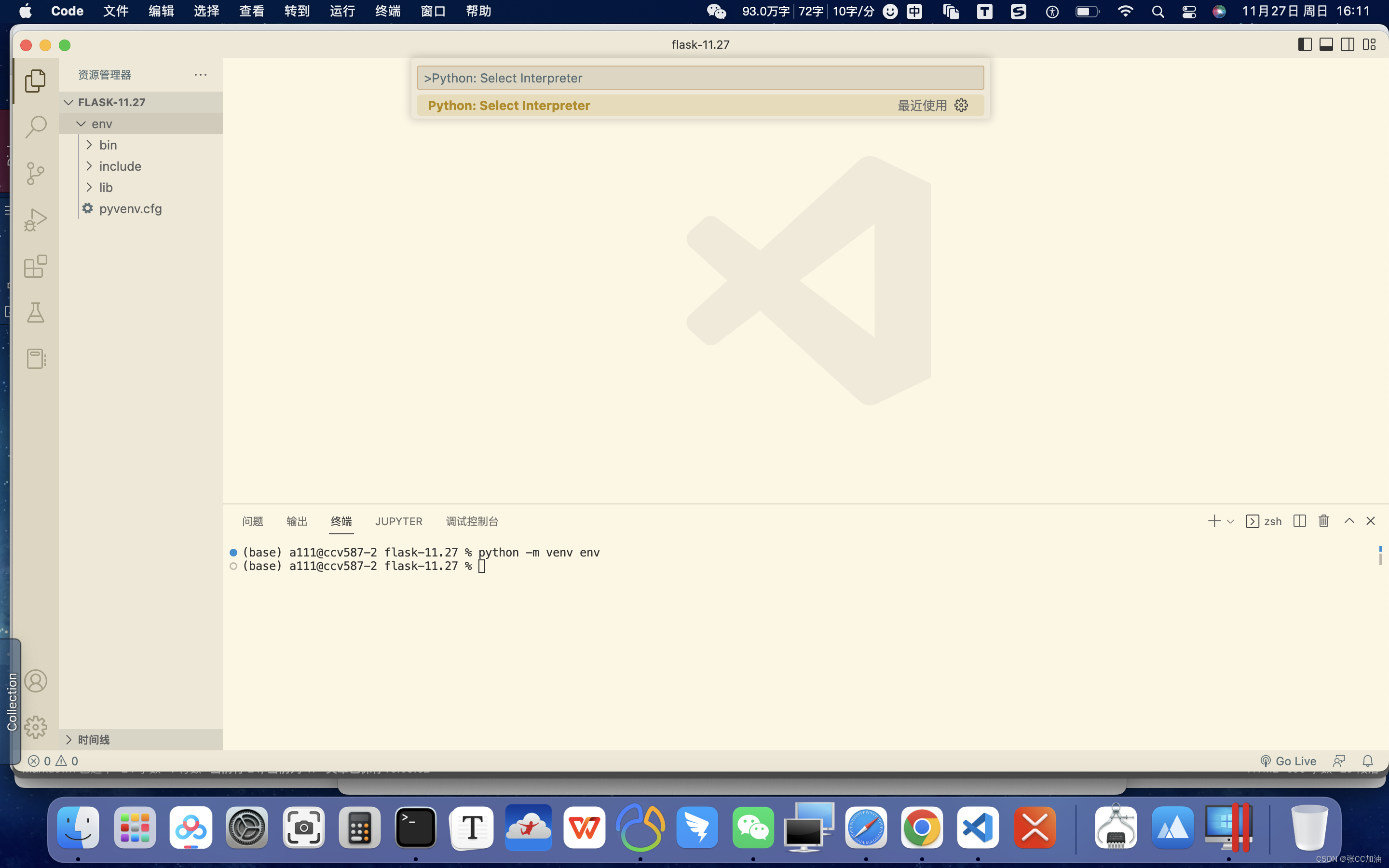Viewport: 1389px width, 868px height.
Task: Split the terminal pane
Action: pos(1300,521)
